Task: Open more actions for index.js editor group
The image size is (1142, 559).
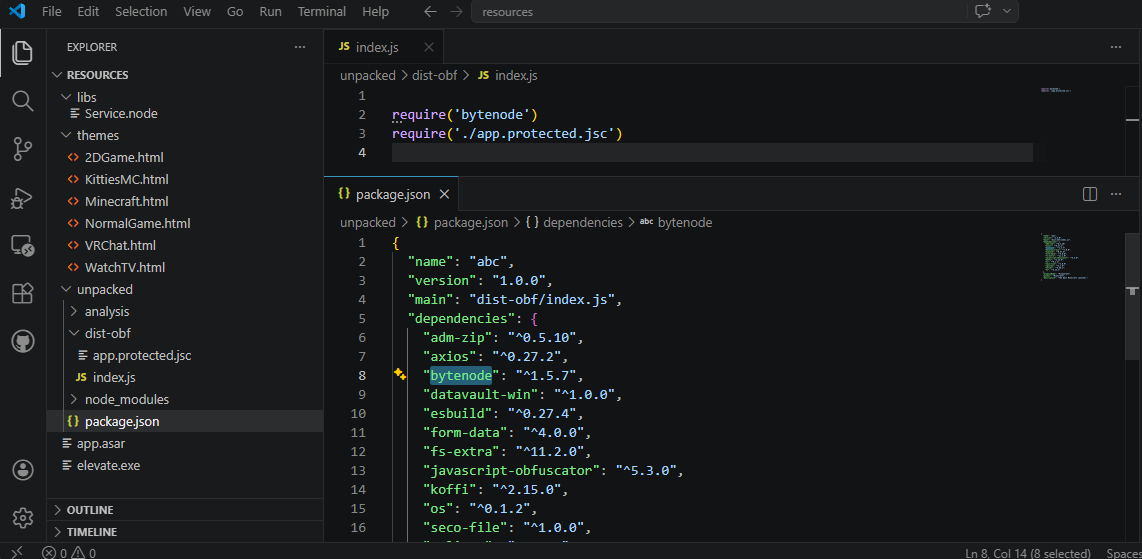Action: point(1116,47)
